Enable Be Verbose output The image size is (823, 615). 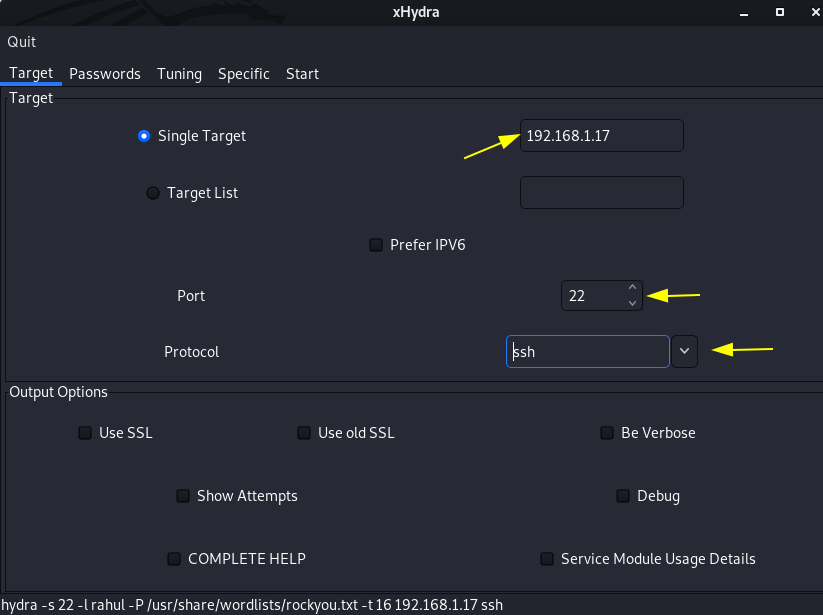pyautogui.click(x=607, y=433)
